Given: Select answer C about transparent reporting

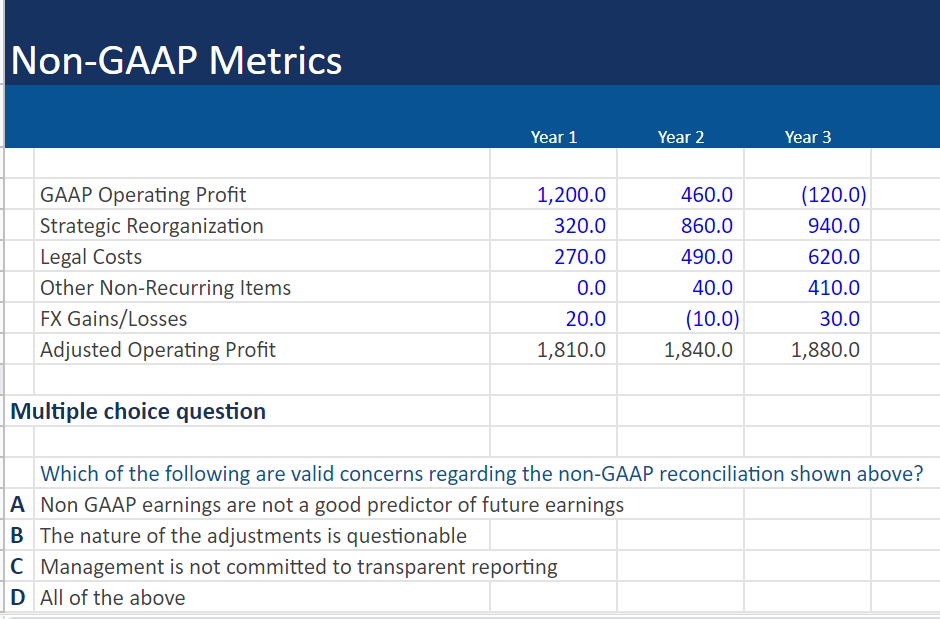Looking at the screenshot, I should click(299, 566).
